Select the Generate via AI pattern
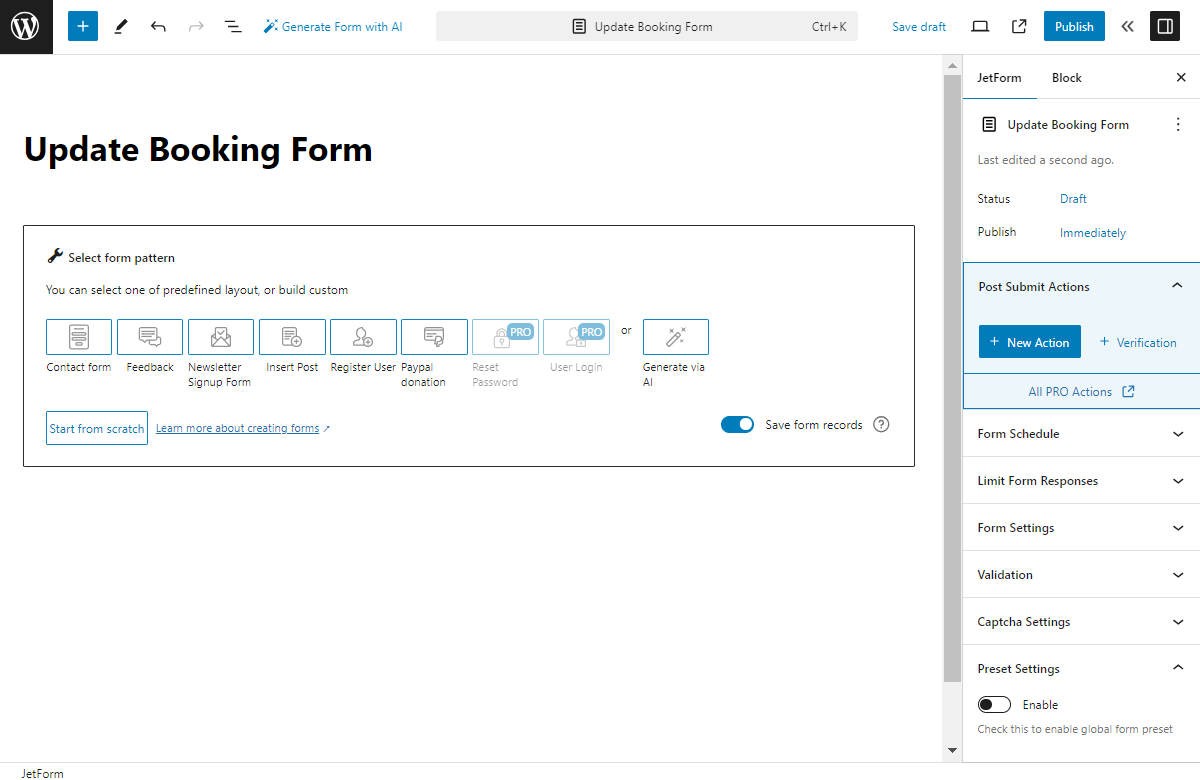This screenshot has width=1200, height=780. [675, 336]
